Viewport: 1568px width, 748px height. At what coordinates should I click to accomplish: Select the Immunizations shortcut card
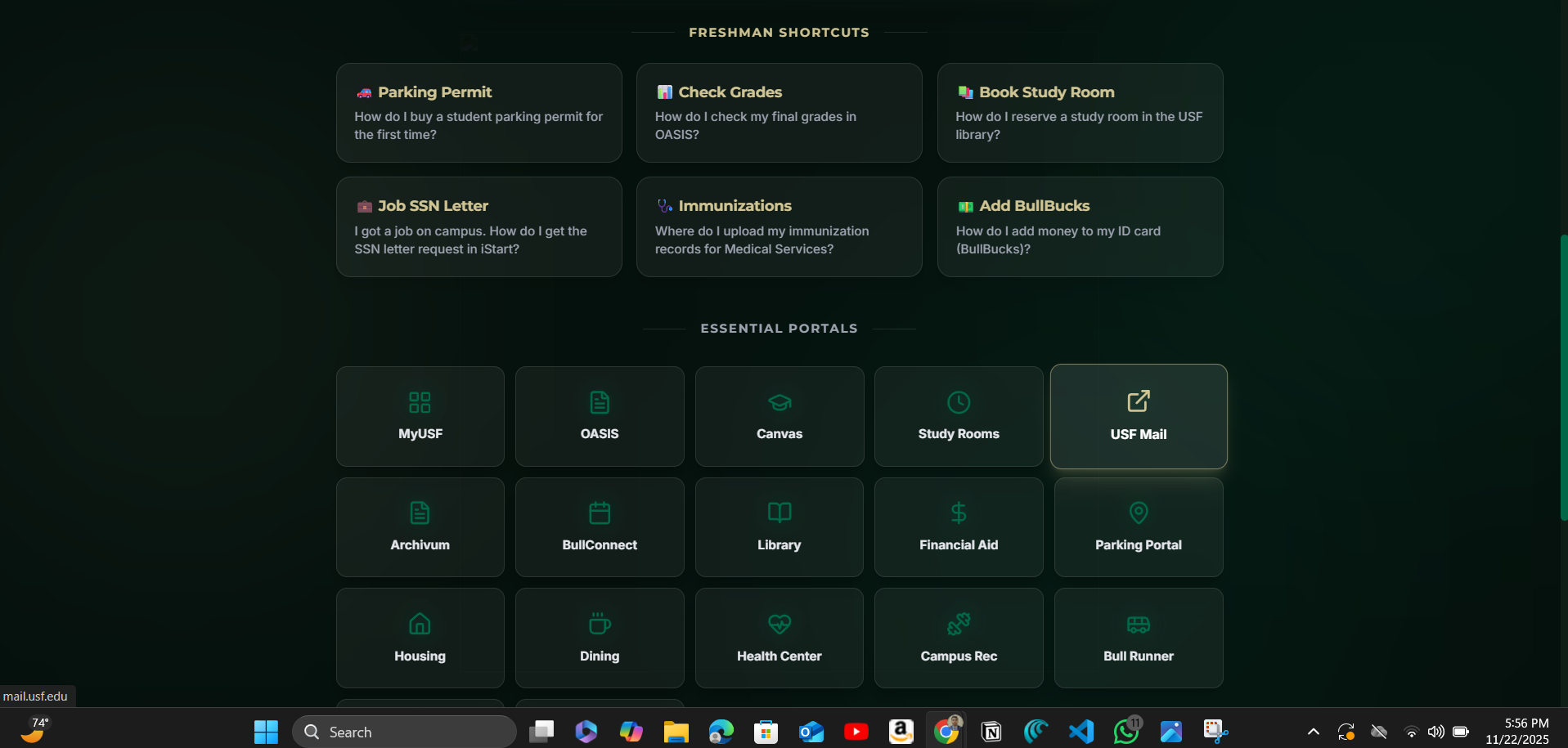tap(780, 226)
